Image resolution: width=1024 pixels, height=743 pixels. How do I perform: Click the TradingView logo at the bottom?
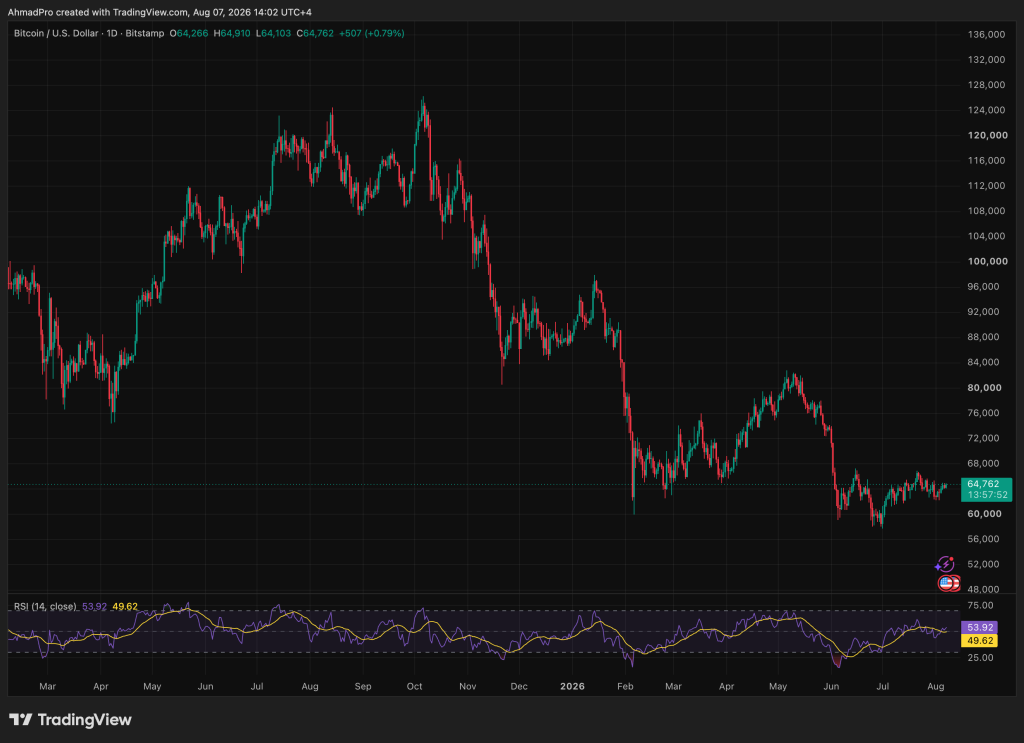click(71, 719)
